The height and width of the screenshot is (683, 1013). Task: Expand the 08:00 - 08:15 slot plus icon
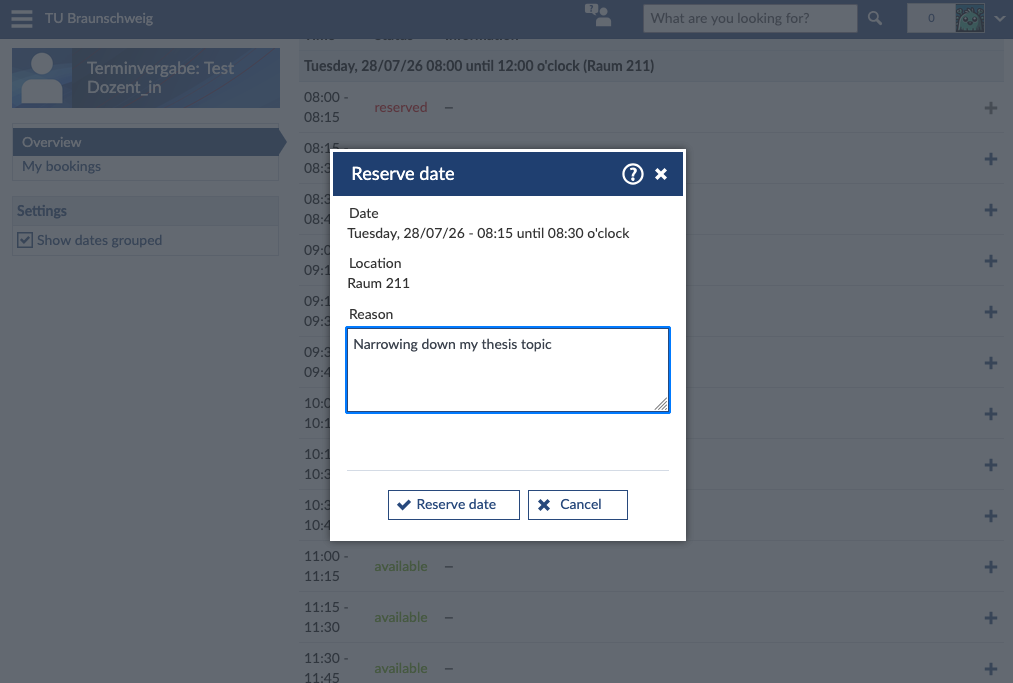coord(990,108)
